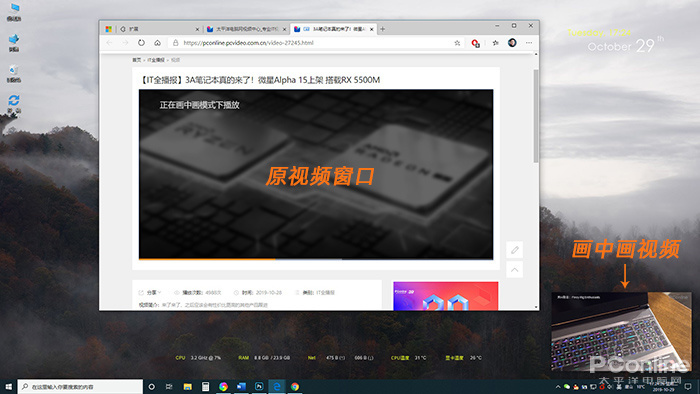
Task: Show hidden system tray icons
Action: click(558, 386)
